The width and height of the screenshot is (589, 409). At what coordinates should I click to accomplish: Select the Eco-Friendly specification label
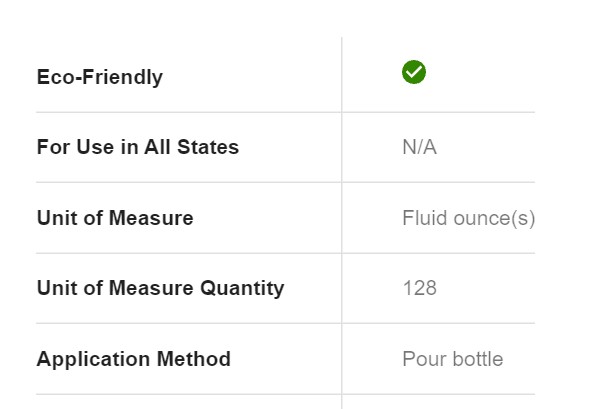pos(100,77)
